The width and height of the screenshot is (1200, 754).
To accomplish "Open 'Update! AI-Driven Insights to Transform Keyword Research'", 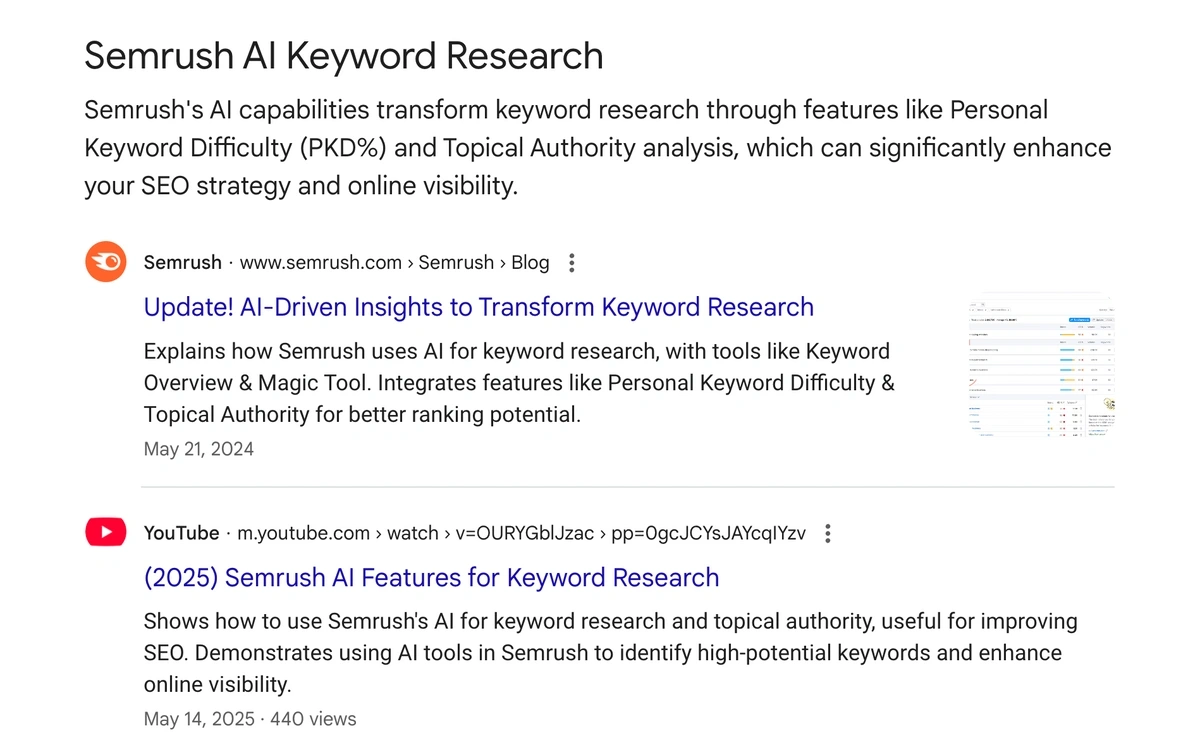I will pyautogui.click(x=479, y=307).
